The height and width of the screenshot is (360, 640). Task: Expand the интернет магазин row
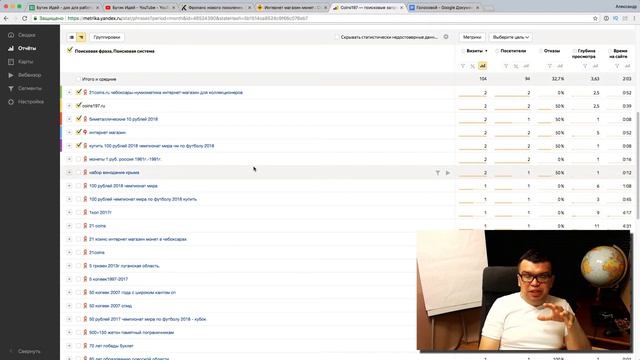point(69,132)
